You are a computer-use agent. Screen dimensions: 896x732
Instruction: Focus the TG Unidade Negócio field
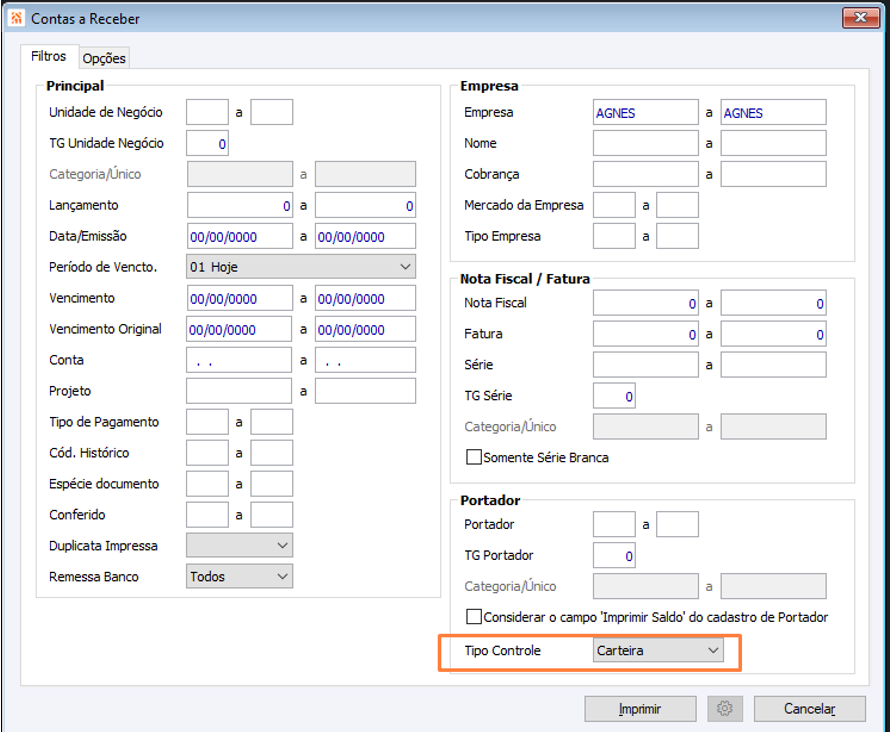click(x=208, y=144)
